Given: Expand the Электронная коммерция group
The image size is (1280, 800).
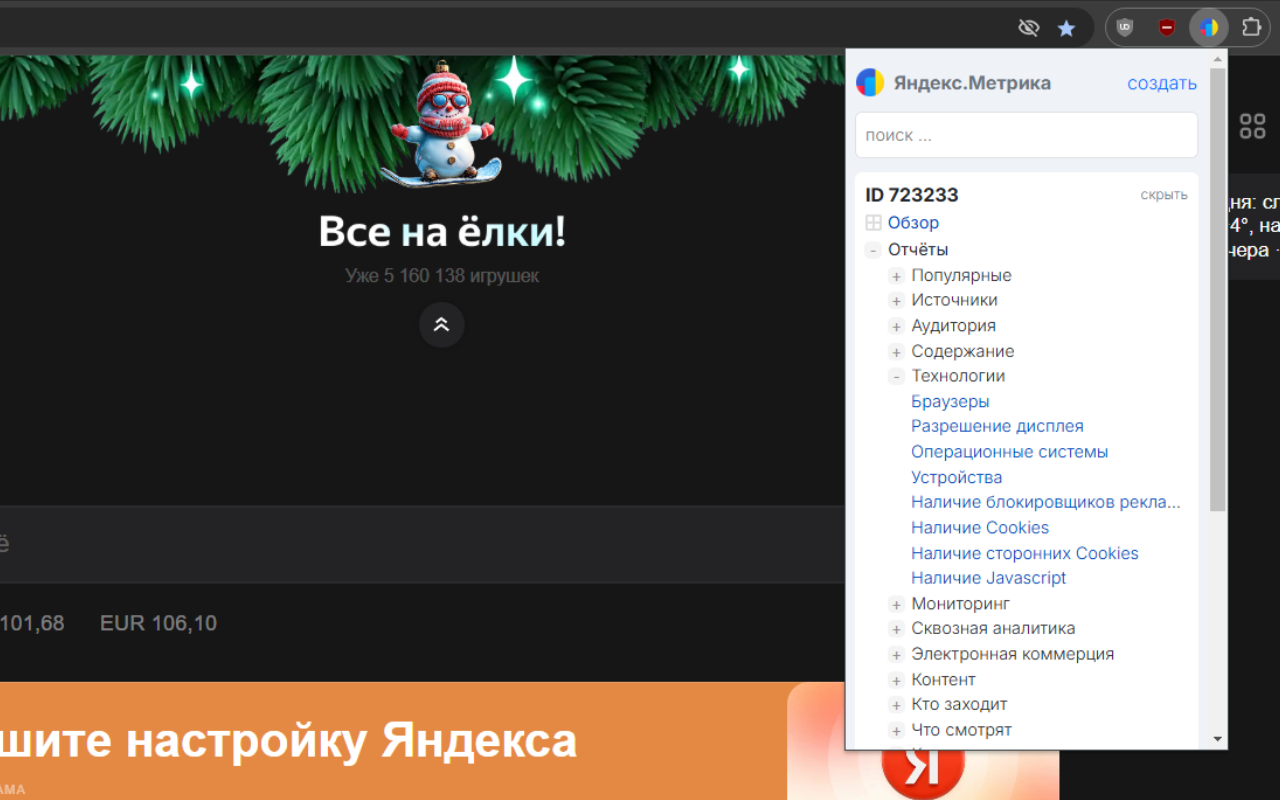Looking at the screenshot, I should [x=895, y=654].
